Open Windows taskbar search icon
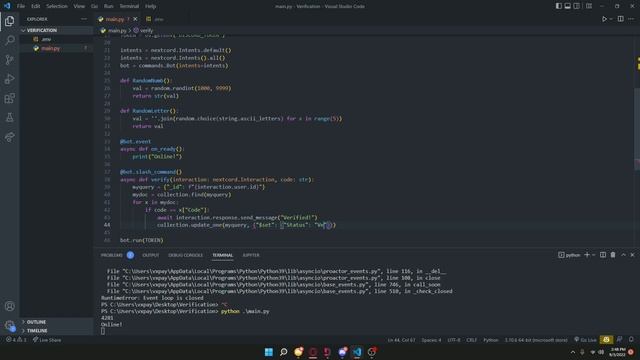The height and width of the screenshot is (360, 640). click(x=283, y=352)
